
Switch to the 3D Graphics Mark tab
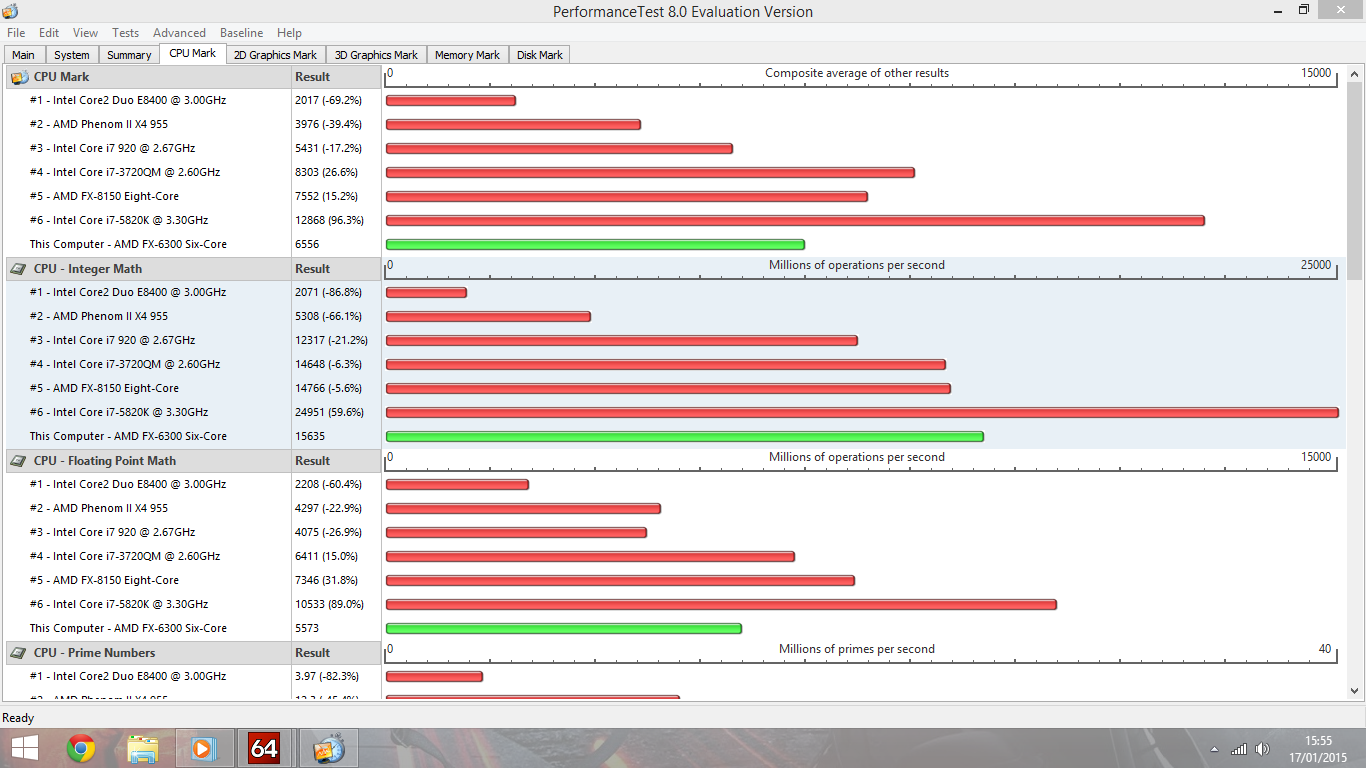point(376,55)
